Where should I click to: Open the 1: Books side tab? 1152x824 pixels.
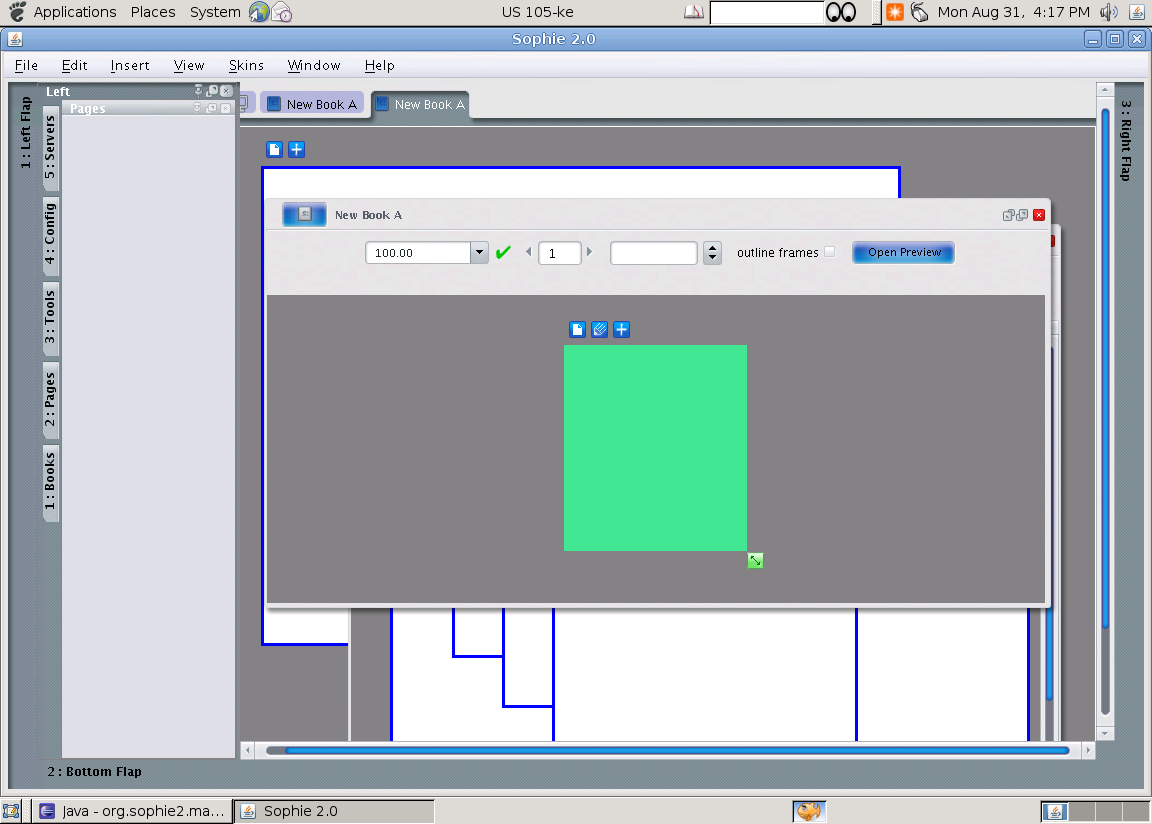(50, 481)
